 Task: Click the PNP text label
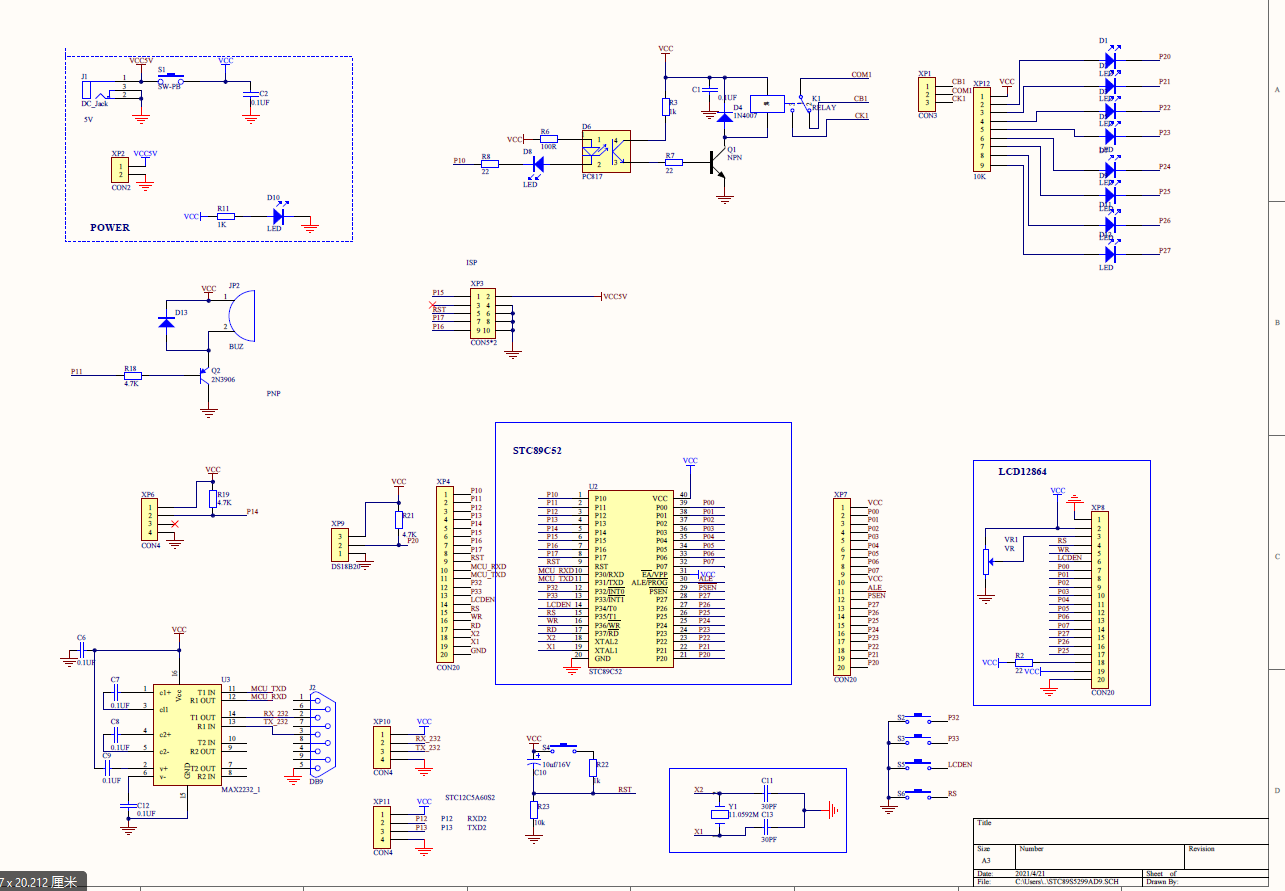pyautogui.click(x=274, y=394)
